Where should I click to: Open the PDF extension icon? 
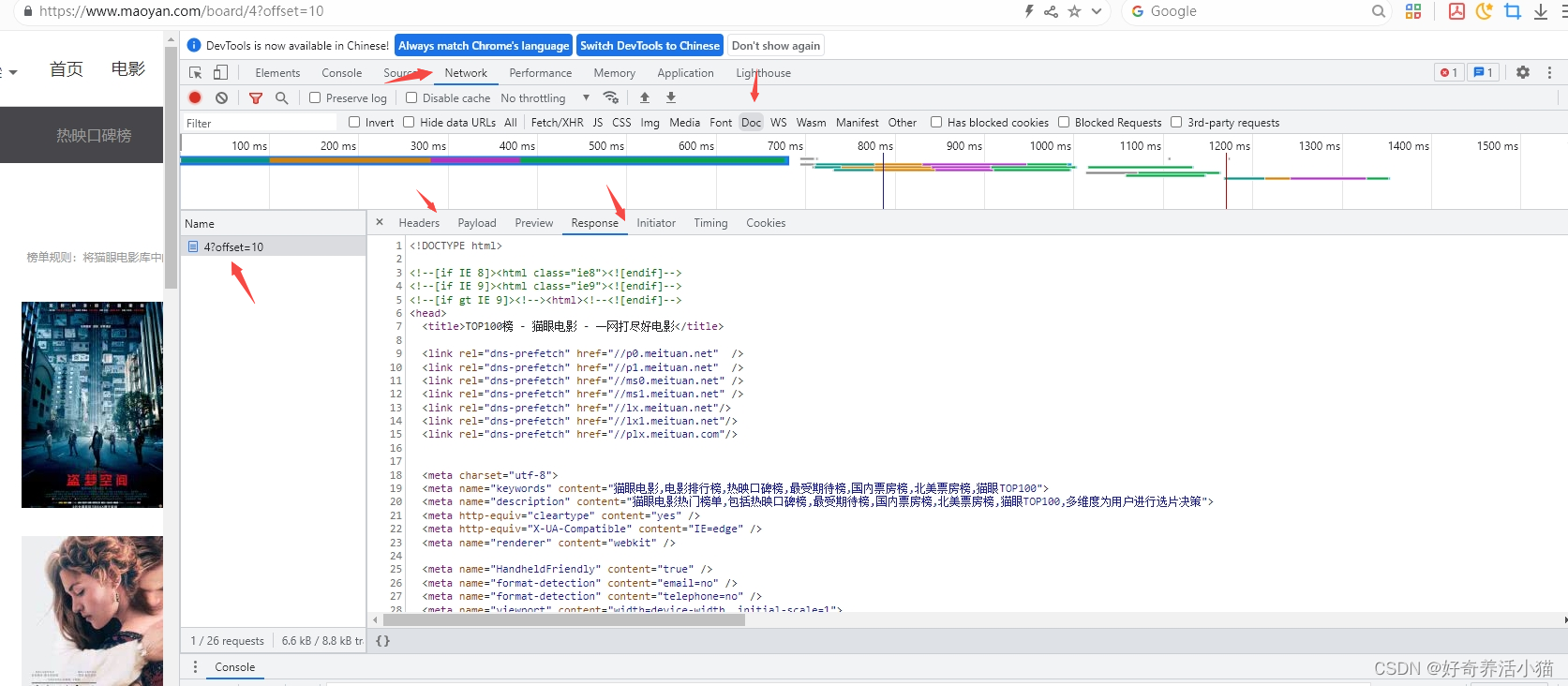1456,11
